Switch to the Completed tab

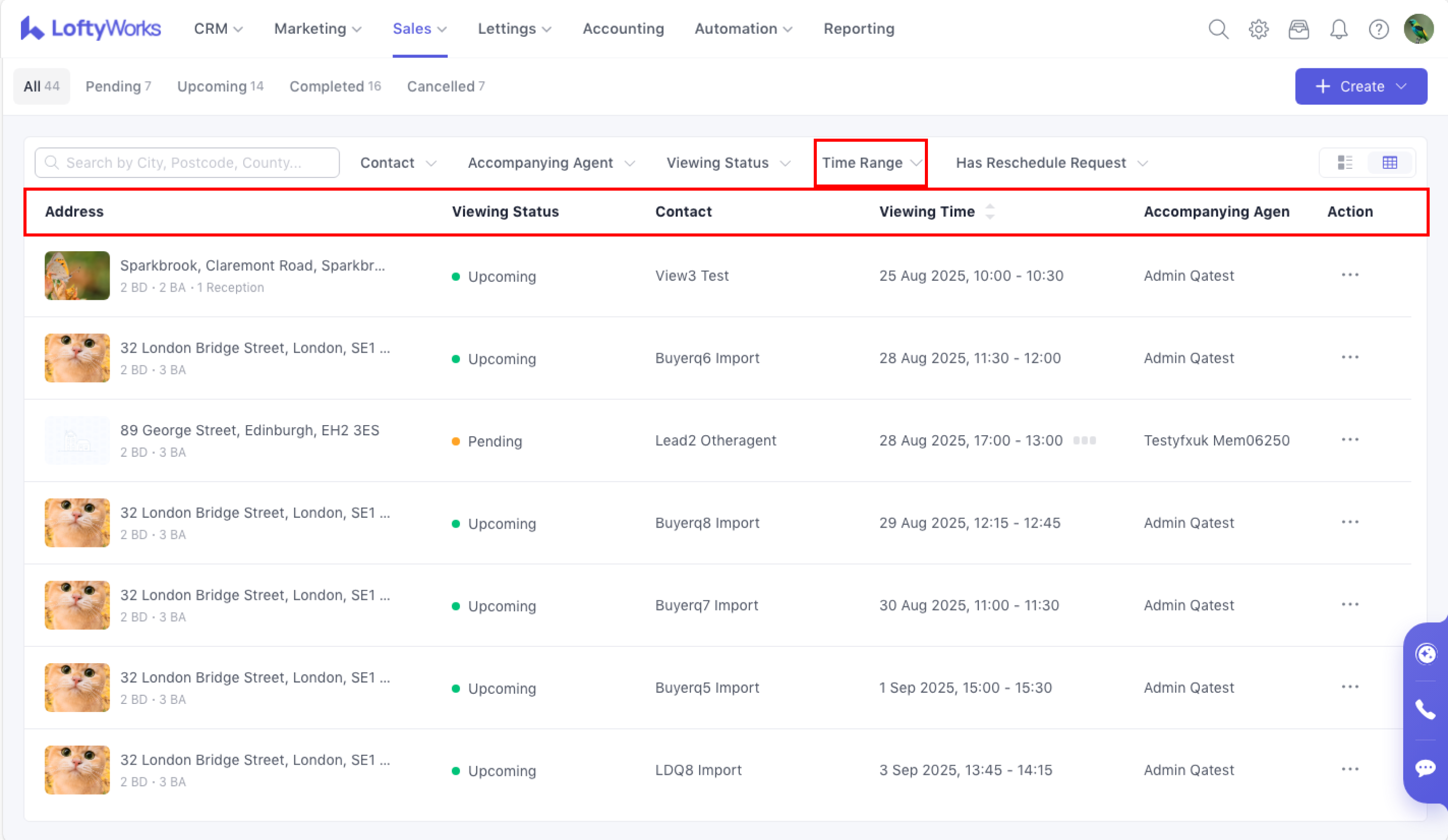[334, 86]
